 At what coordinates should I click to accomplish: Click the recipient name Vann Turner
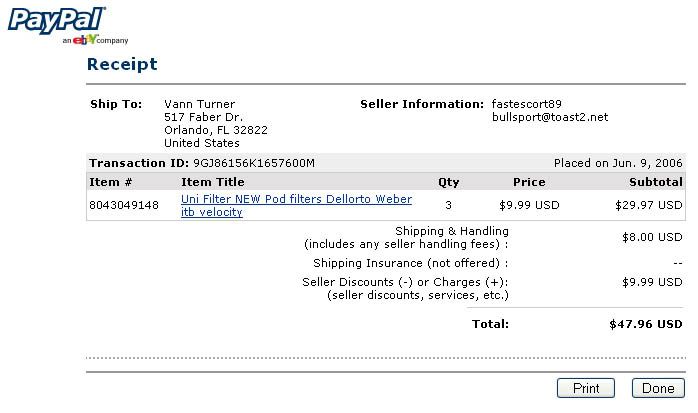[199, 104]
